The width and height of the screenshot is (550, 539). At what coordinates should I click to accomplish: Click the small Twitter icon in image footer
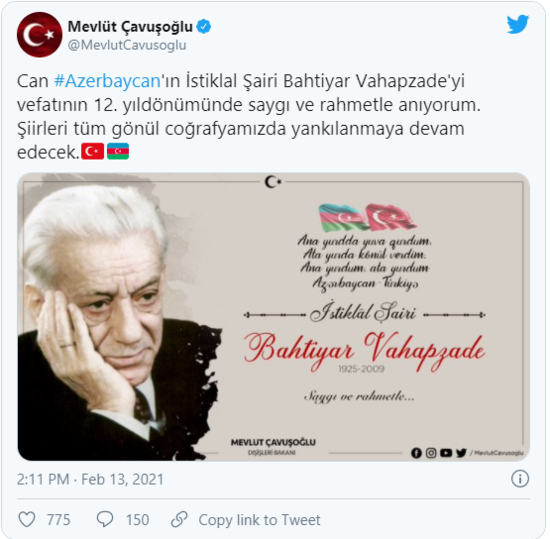[461, 453]
